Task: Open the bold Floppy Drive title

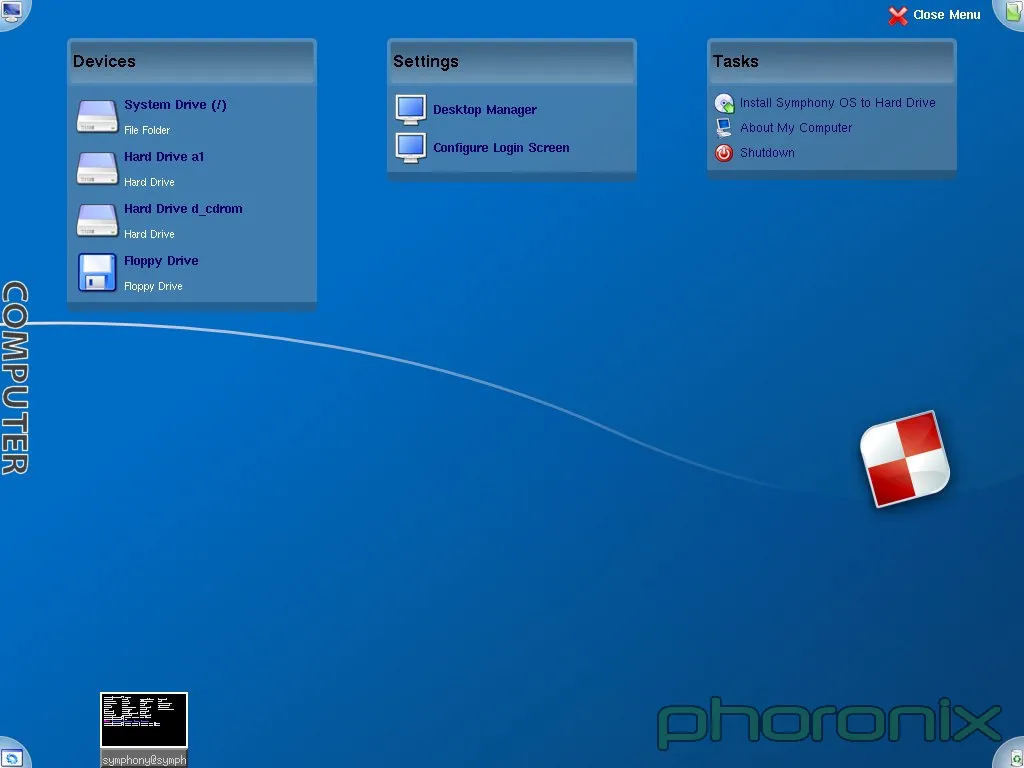Action: 161,261
